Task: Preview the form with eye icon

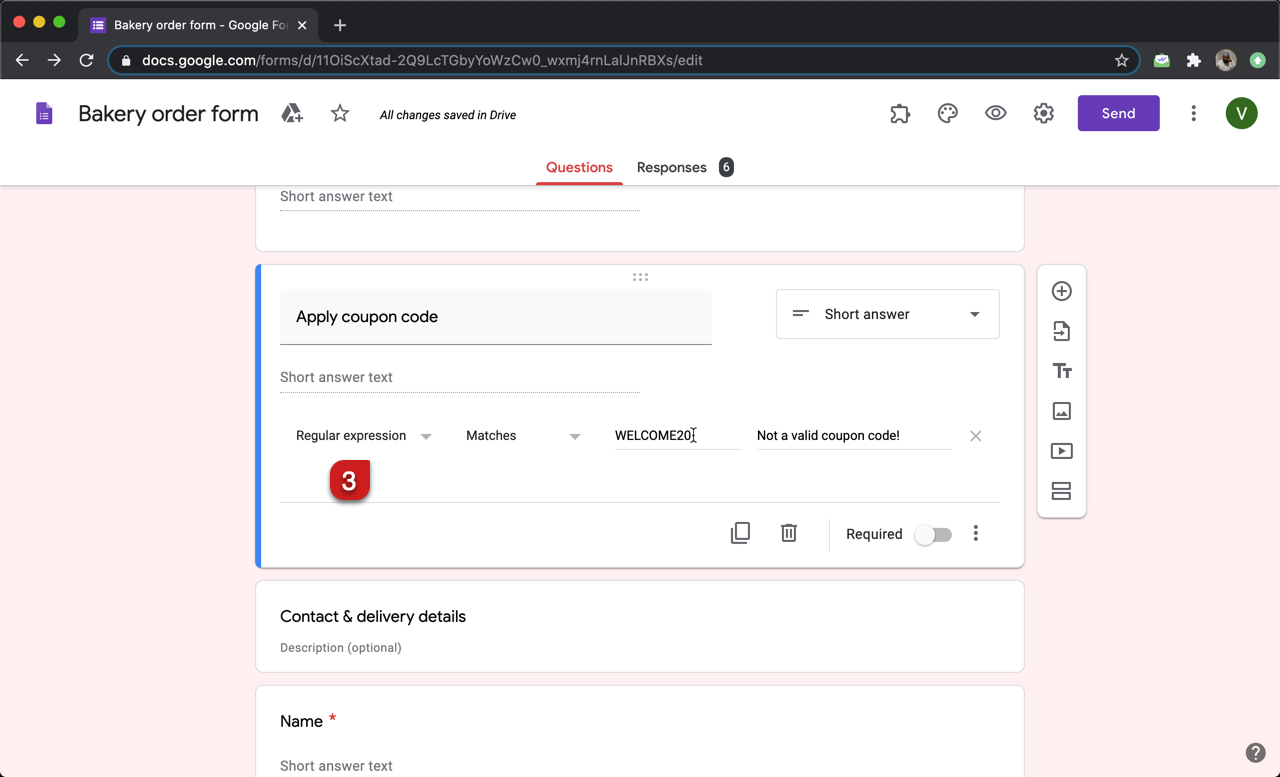Action: (995, 114)
